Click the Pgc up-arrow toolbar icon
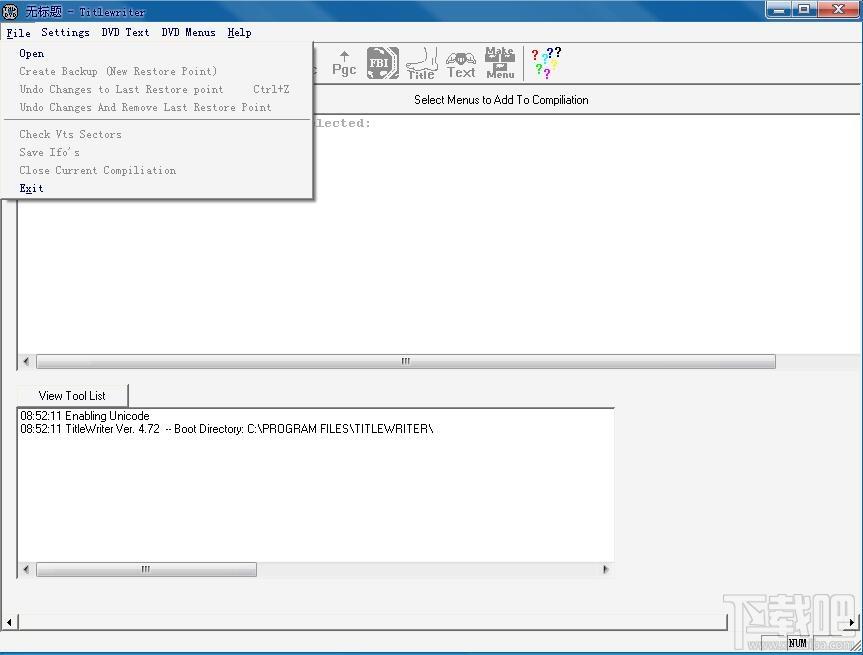 344,63
